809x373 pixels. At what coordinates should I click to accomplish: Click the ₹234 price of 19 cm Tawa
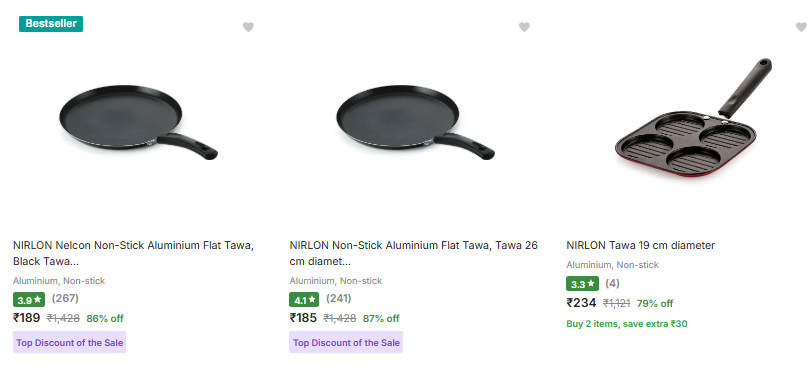tap(581, 303)
